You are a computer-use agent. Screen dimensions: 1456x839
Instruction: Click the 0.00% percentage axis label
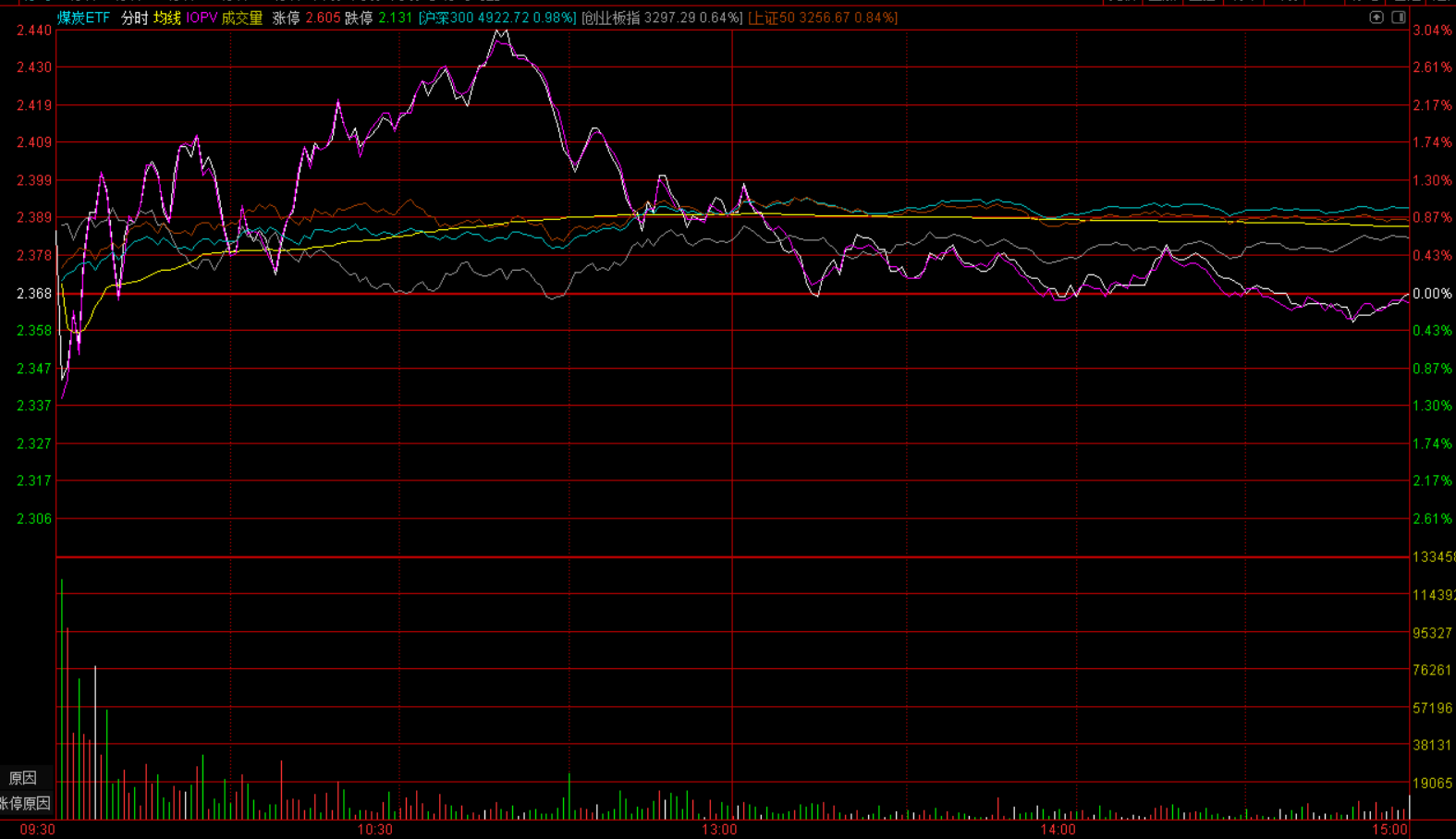[1432, 294]
